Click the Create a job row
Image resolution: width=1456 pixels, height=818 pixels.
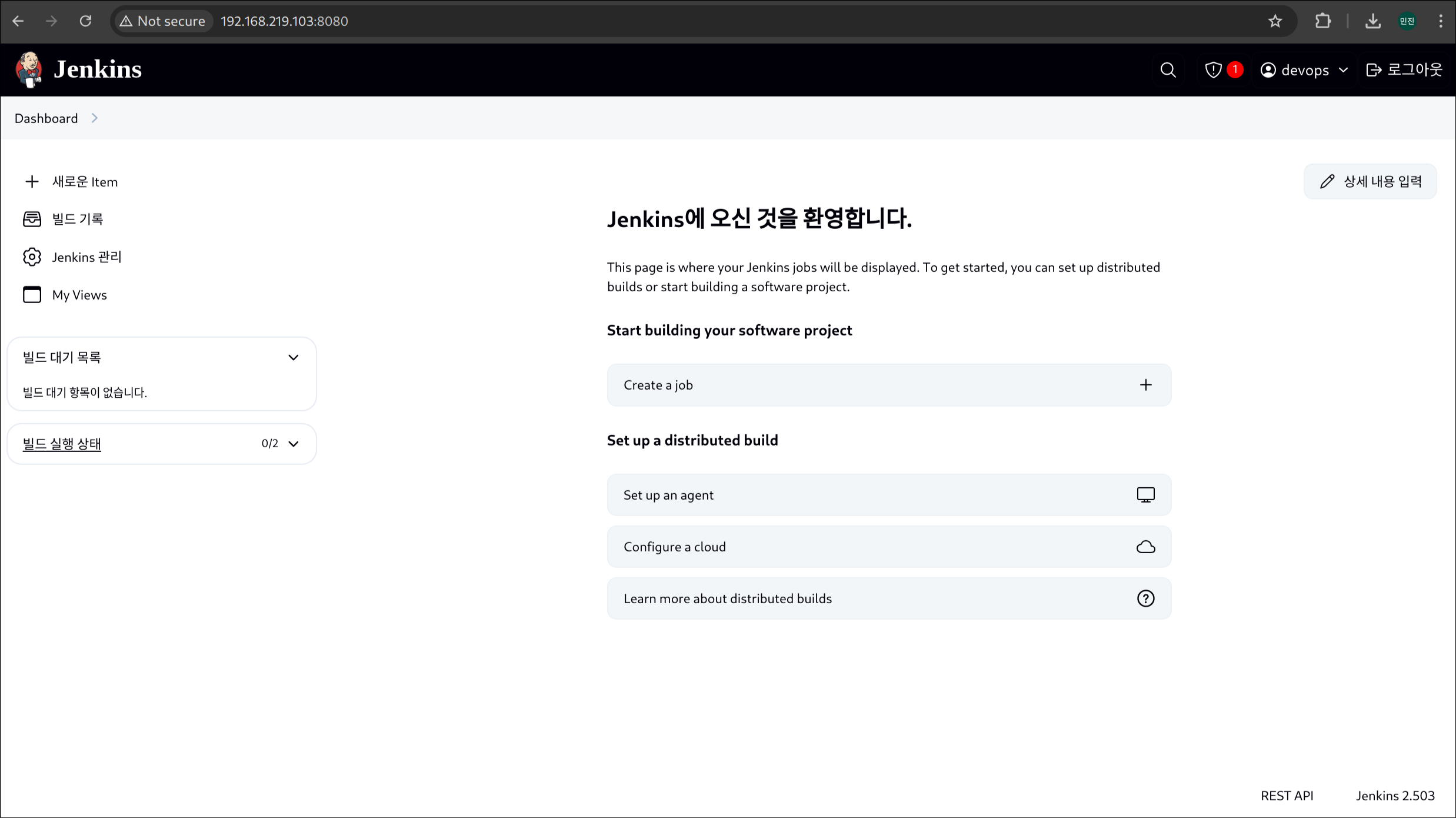pos(889,385)
